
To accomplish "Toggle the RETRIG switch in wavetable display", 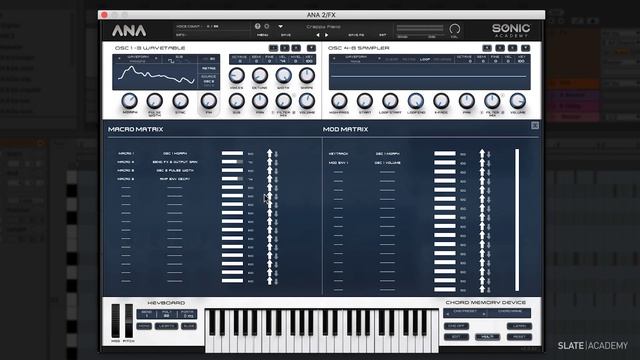I will 209,68.
